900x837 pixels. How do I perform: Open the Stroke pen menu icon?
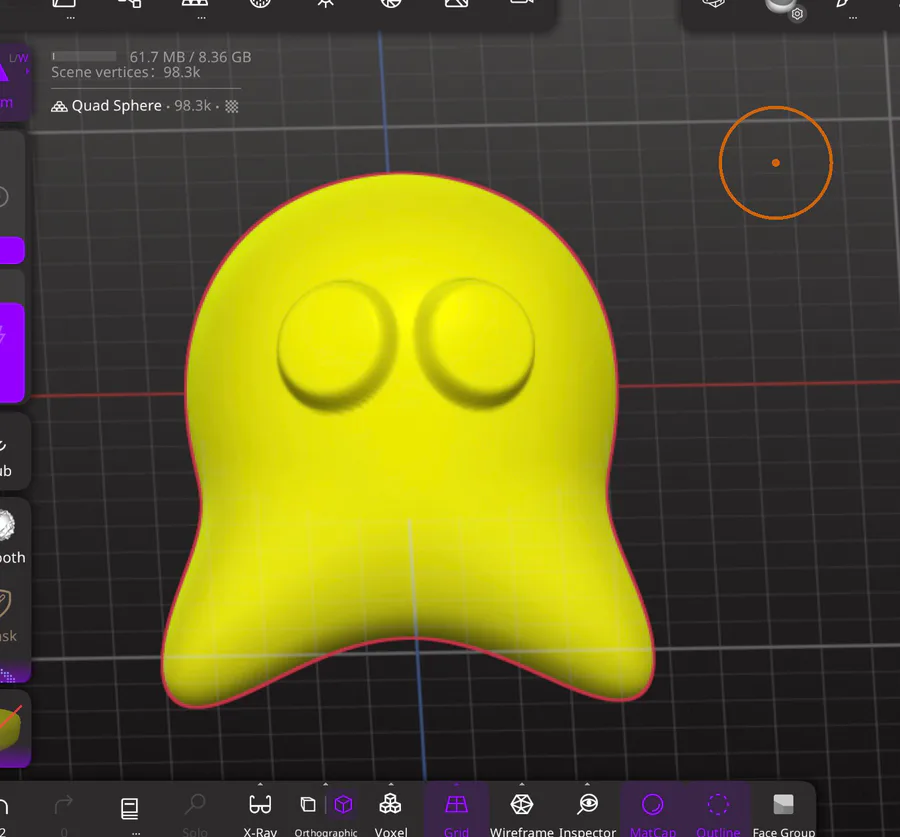[x=844, y=3]
